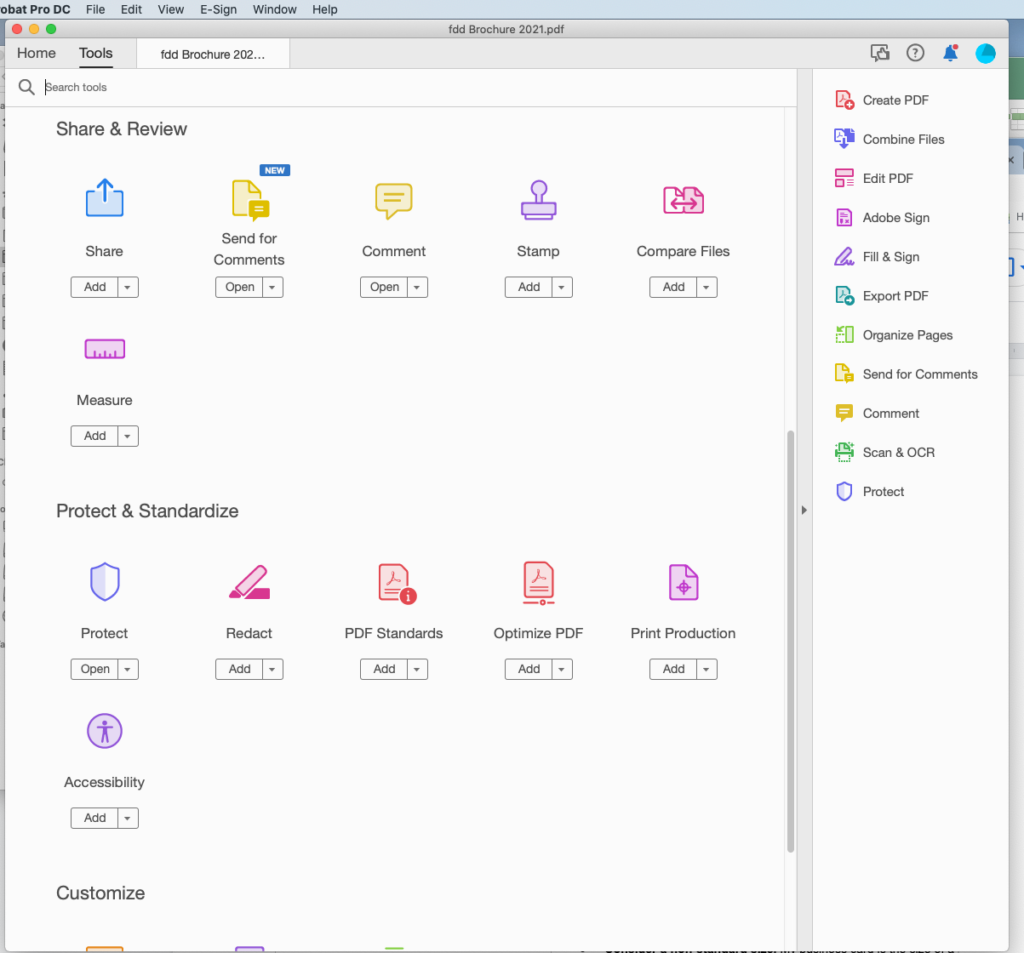Click the Share tool icon
1024x953 pixels.
(104, 198)
